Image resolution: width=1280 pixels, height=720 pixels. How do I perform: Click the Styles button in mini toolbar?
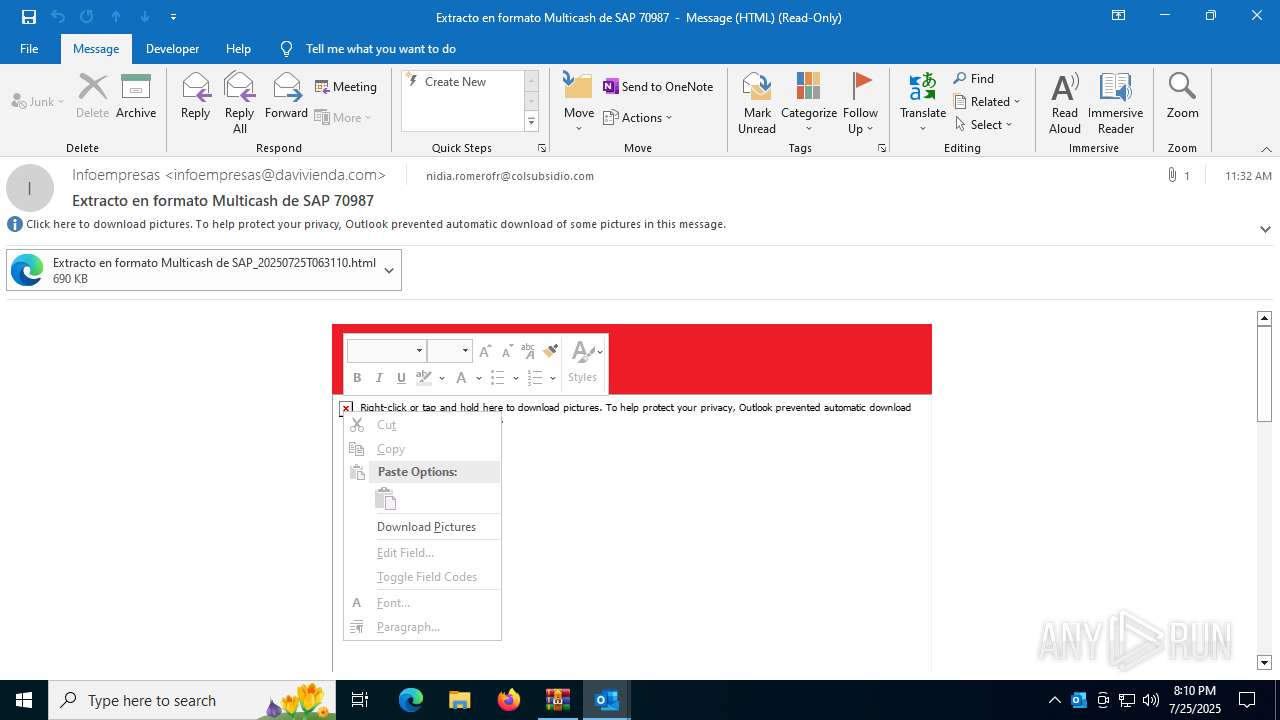click(x=583, y=363)
